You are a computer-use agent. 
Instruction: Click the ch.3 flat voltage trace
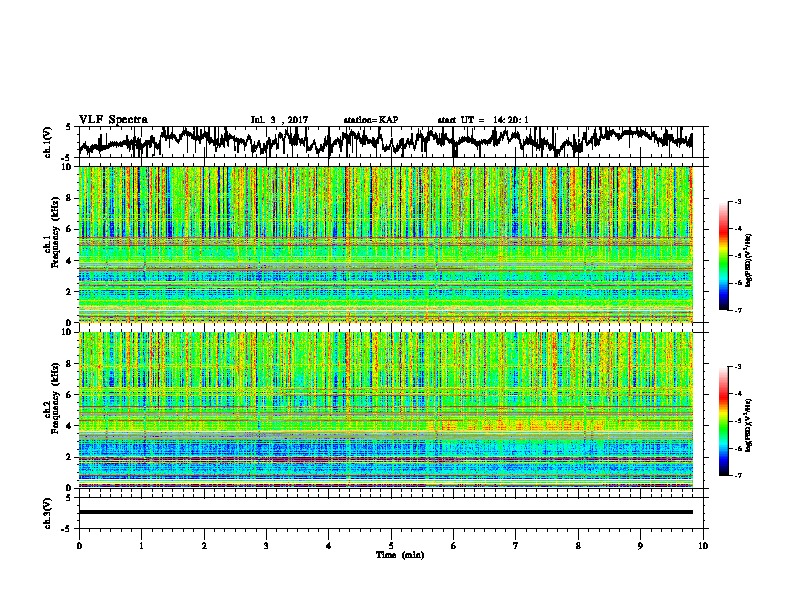point(385,512)
